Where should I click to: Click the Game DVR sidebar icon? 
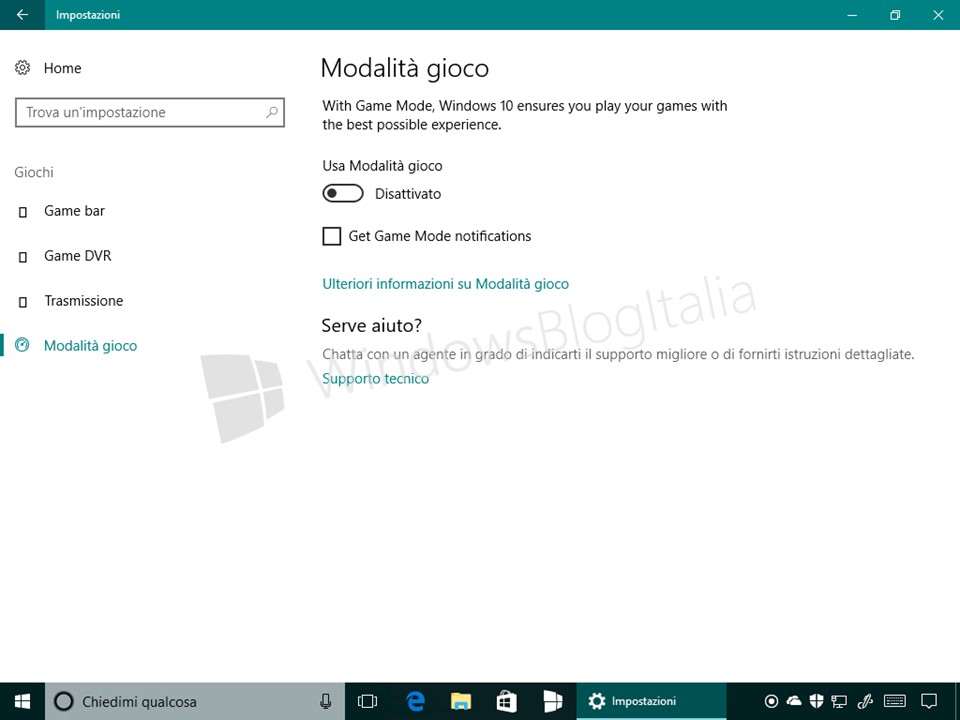click(23, 257)
